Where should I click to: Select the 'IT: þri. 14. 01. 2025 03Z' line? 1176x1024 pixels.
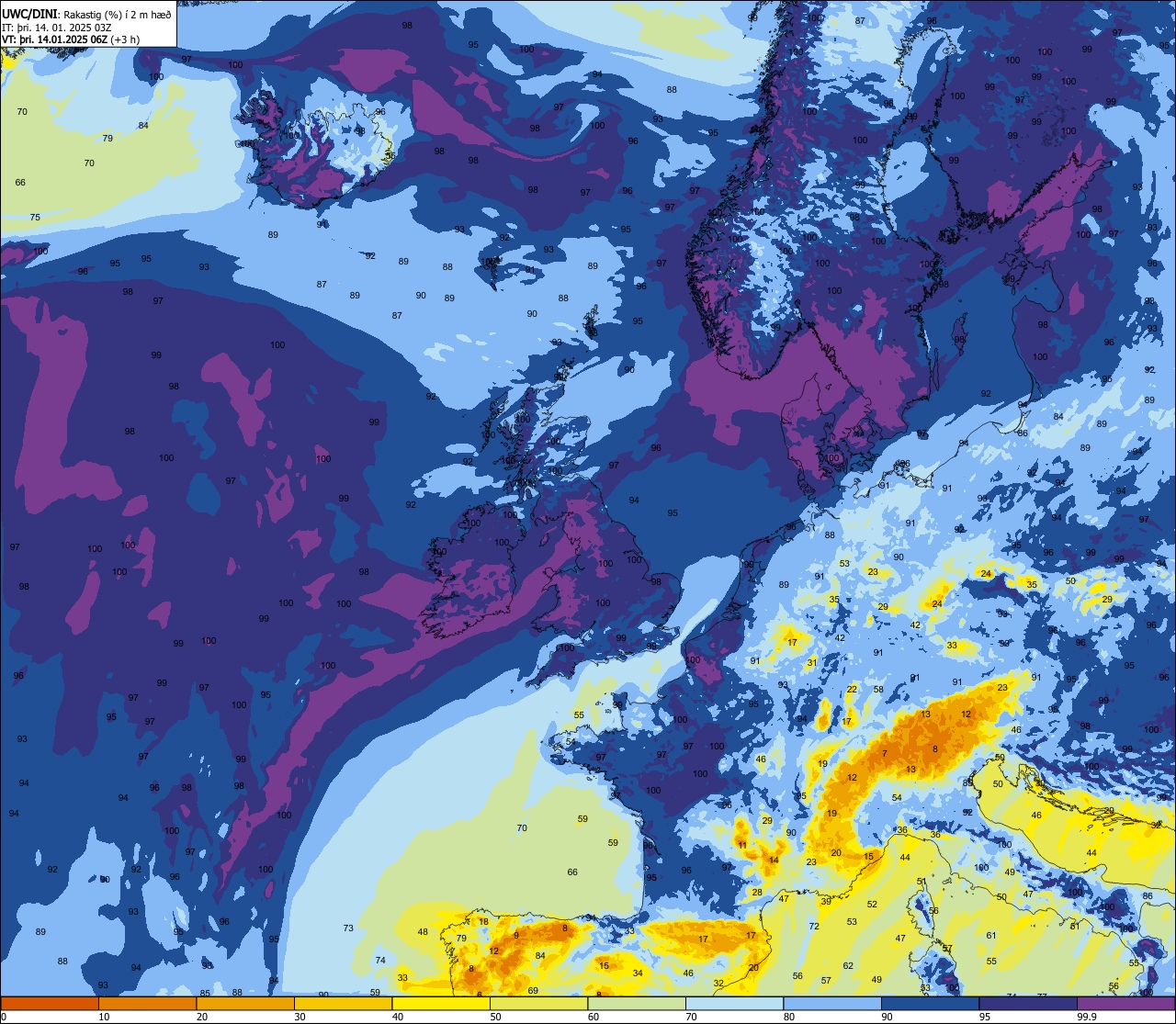[57, 27]
